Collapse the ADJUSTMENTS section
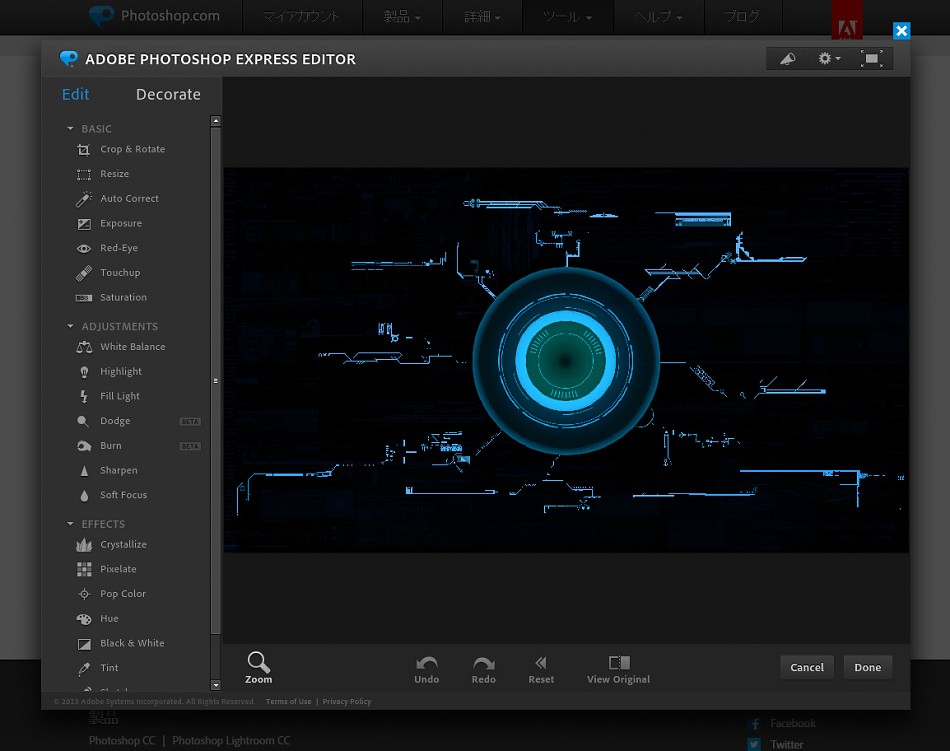The image size is (950, 751). [x=70, y=326]
